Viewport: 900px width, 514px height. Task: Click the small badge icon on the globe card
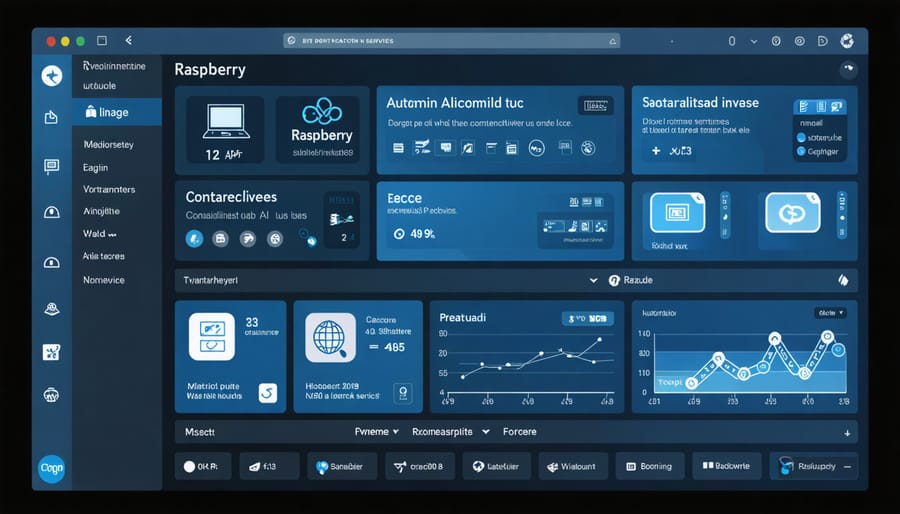(x=403, y=393)
